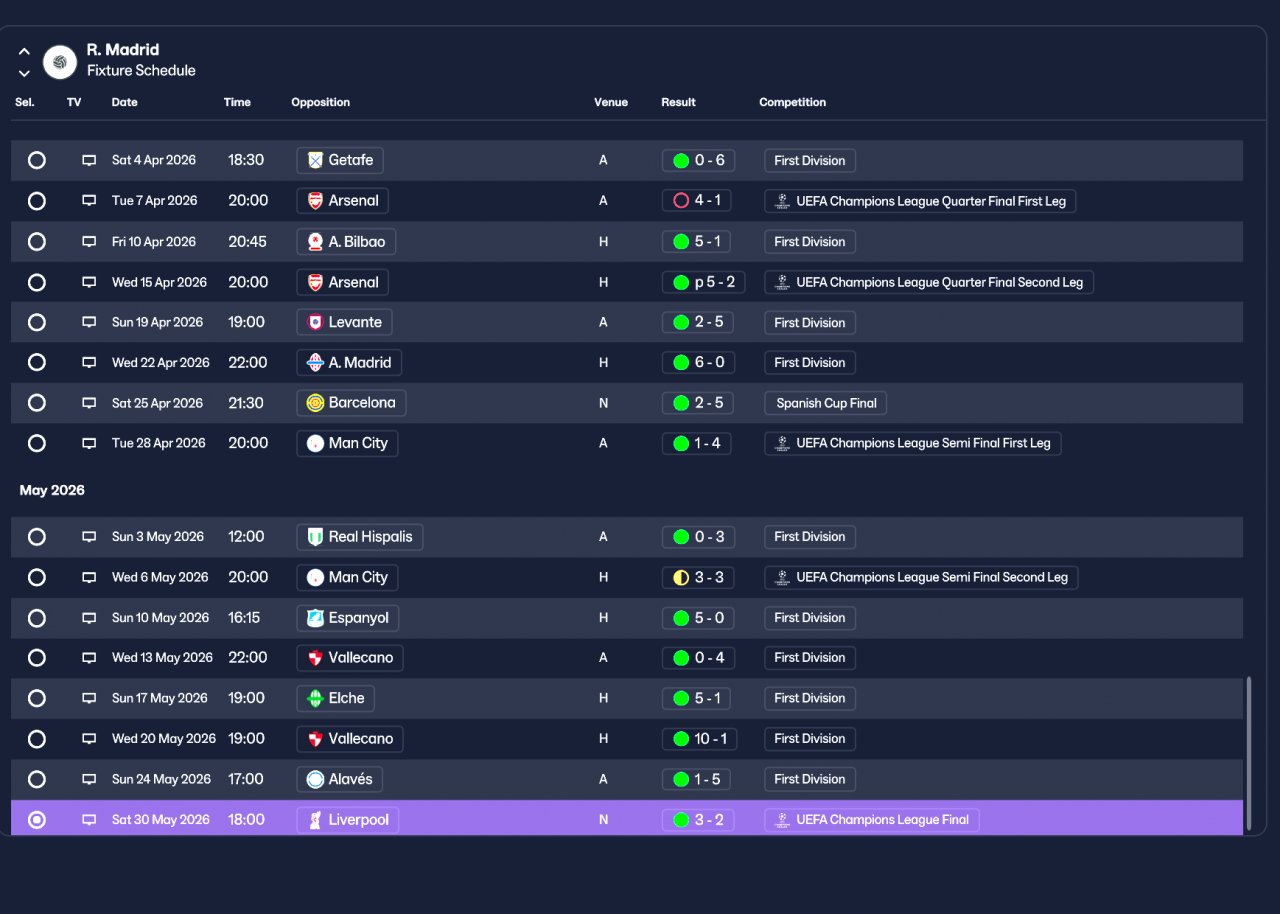Click the Levante club crest icon
This screenshot has width=1280, height=914.
tap(315, 322)
